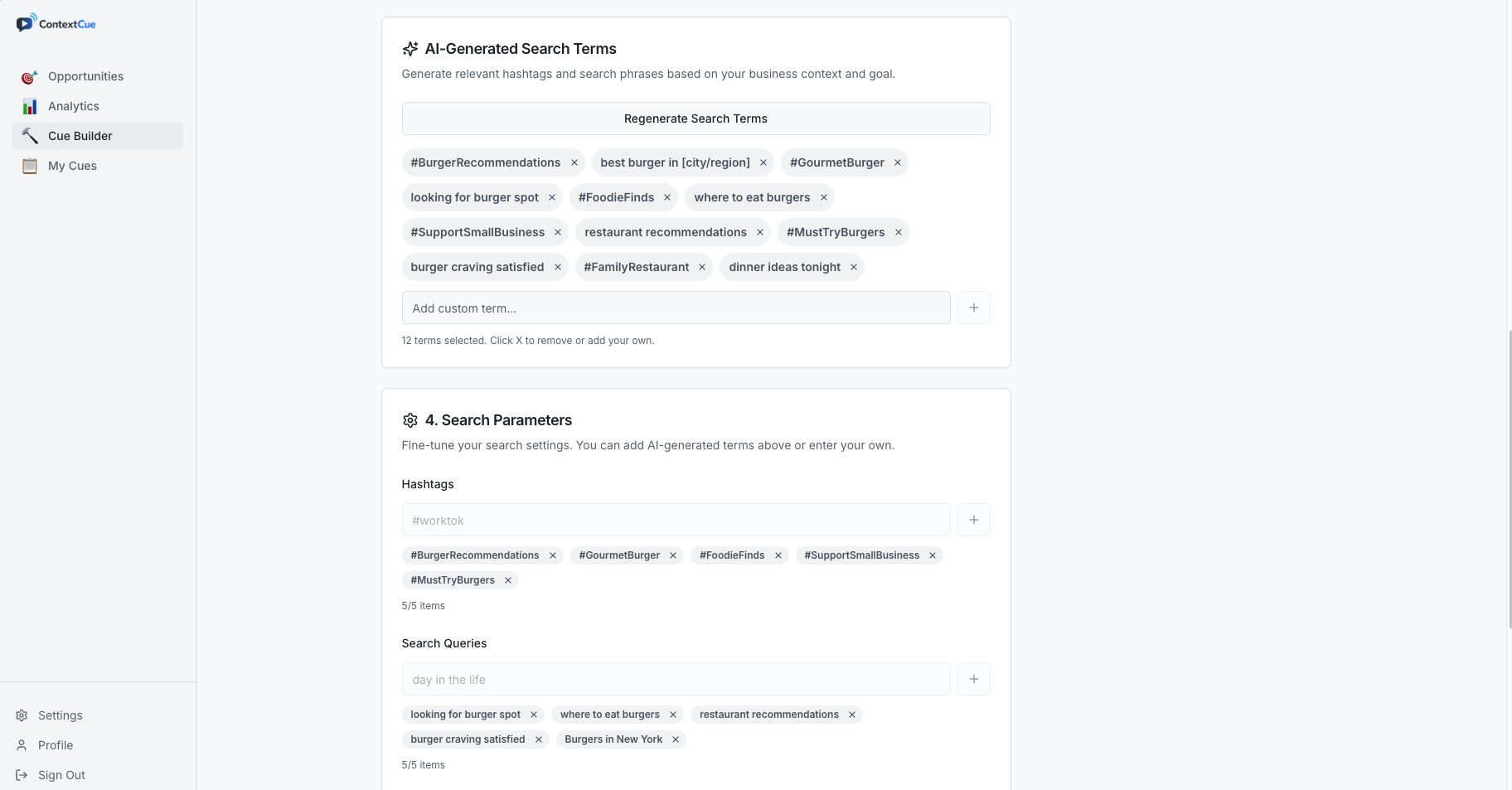Click Regenerate Search Terms
1512x790 pixels.
[x=695, y=119]
